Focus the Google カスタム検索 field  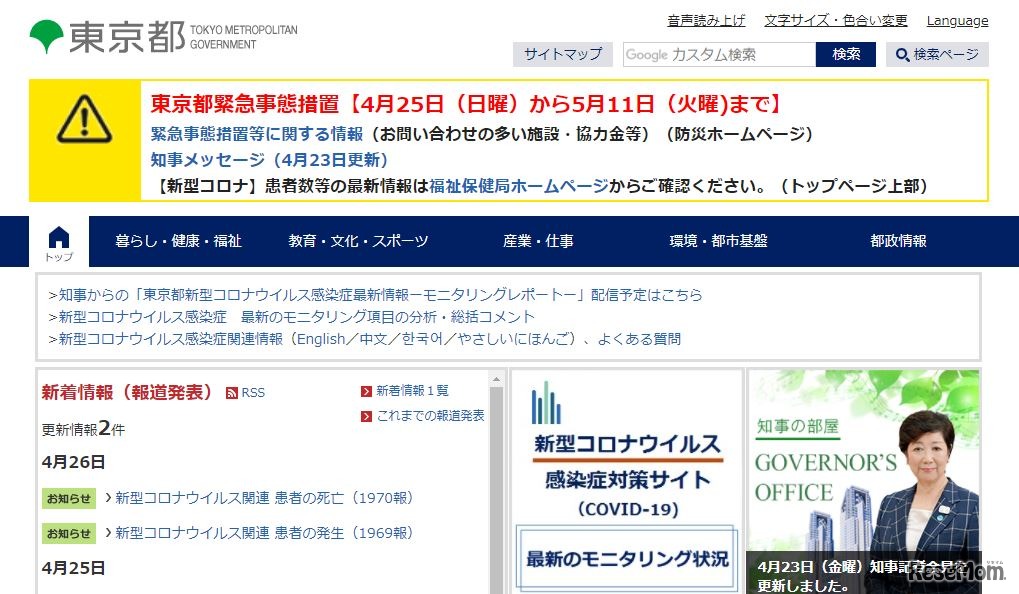[x=719, y=55]
